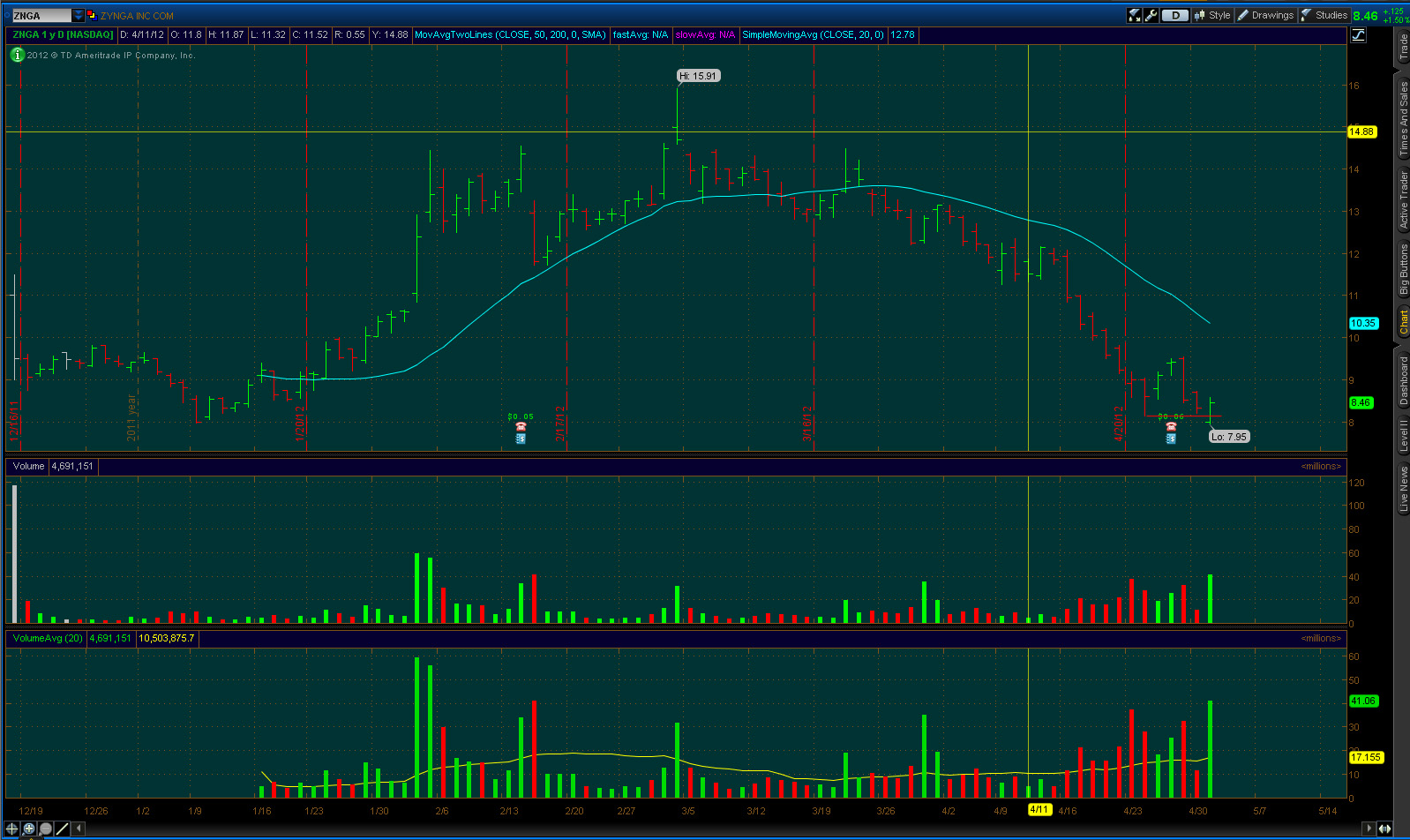The image size is (1410, 840).
Task: Open the Drawings menu
Action: pyautogui.click(x=1265, y=15)
